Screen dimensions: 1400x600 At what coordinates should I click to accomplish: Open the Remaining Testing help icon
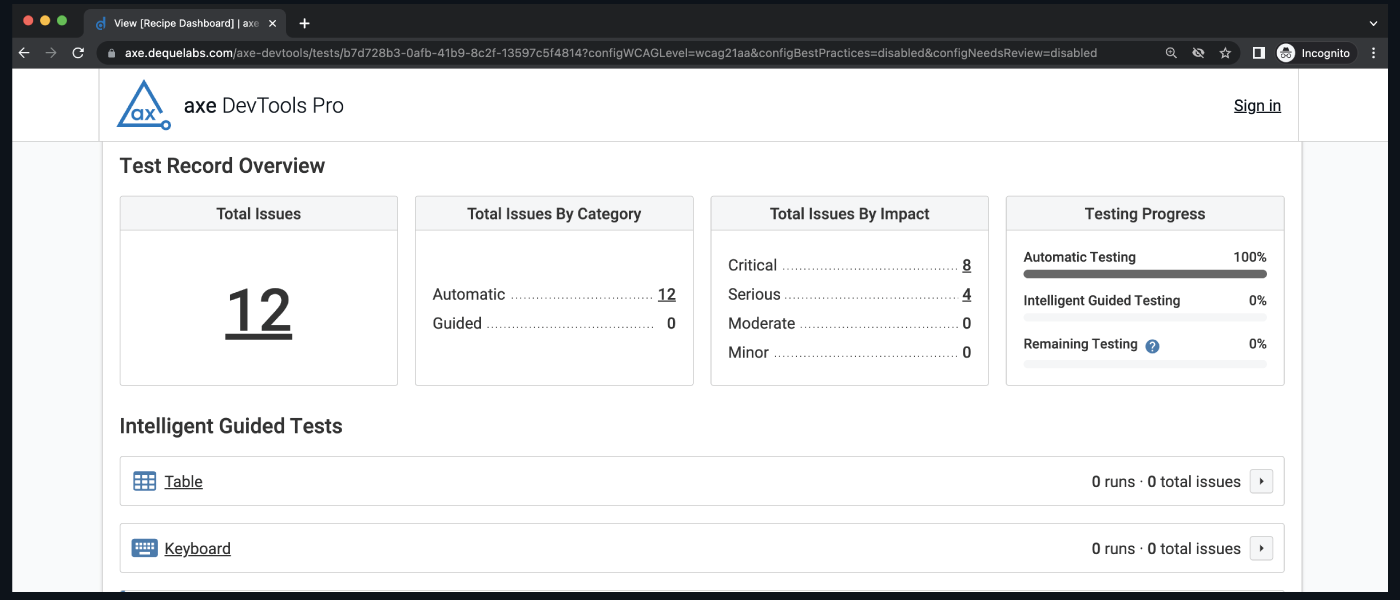point(1151,345)
